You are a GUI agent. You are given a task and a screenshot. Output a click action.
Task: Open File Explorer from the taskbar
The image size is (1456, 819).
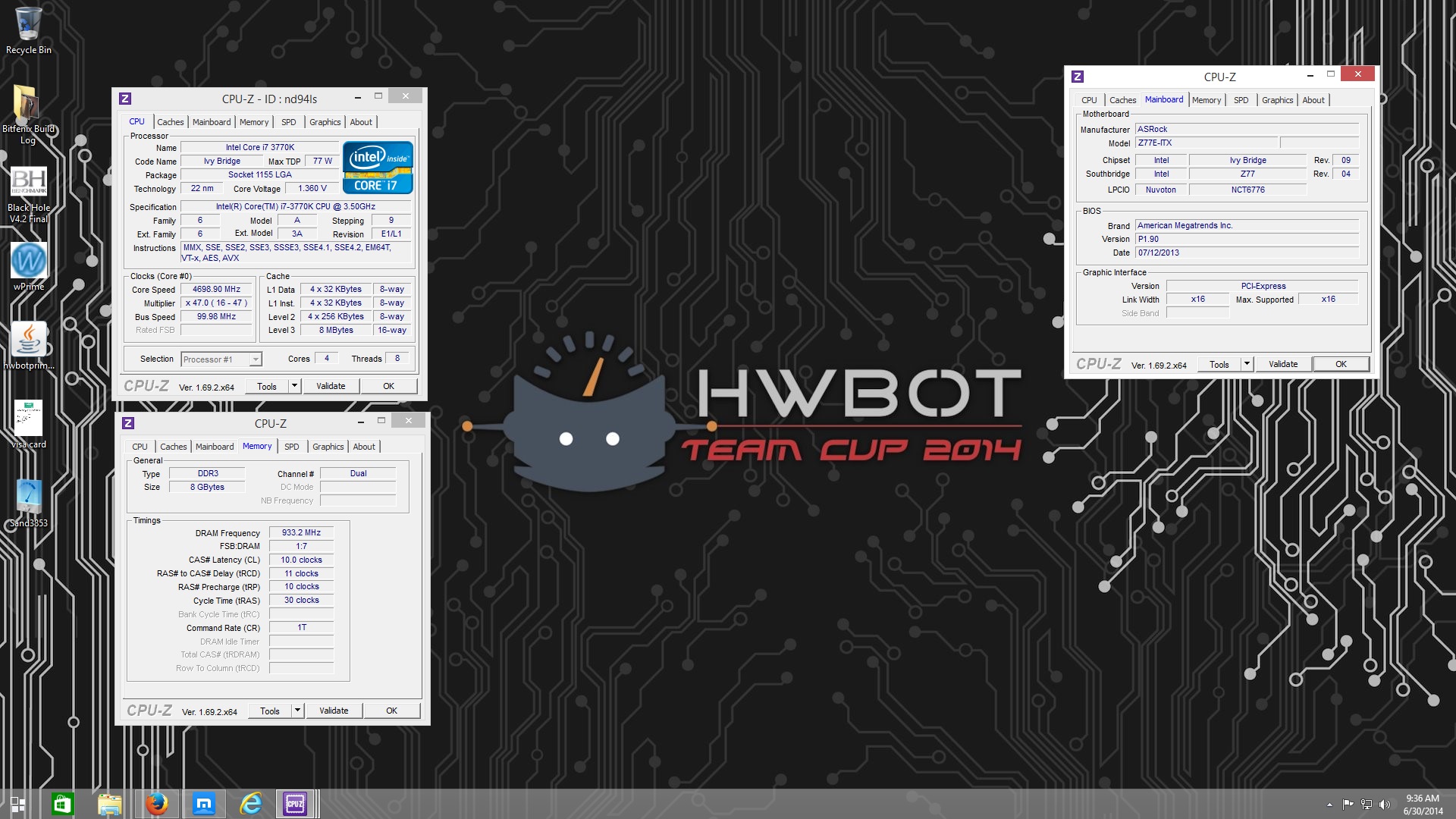tap(109, 804)
